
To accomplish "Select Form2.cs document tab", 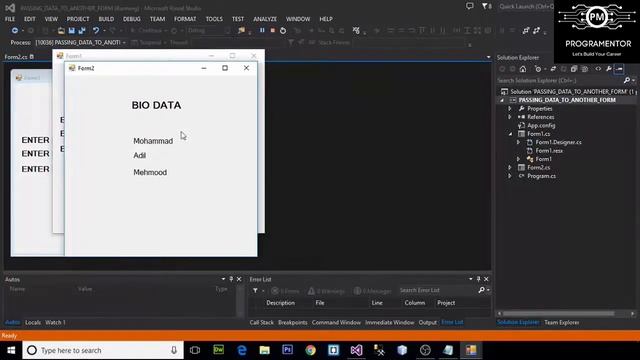I will (16, 57).
